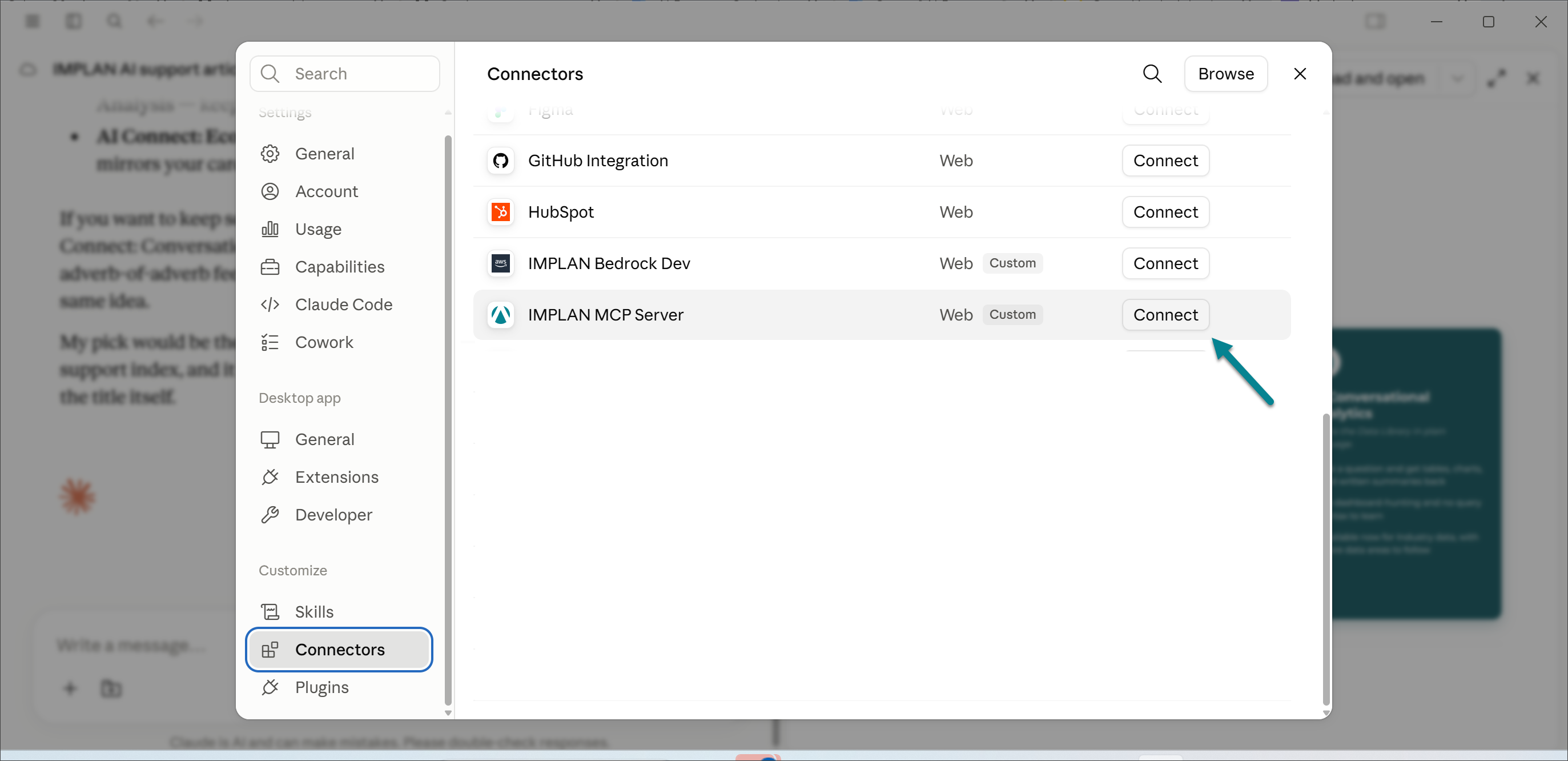Toggle the right panel icon in the background title bar
The image size is (1568, 761).
(1374, 21)
